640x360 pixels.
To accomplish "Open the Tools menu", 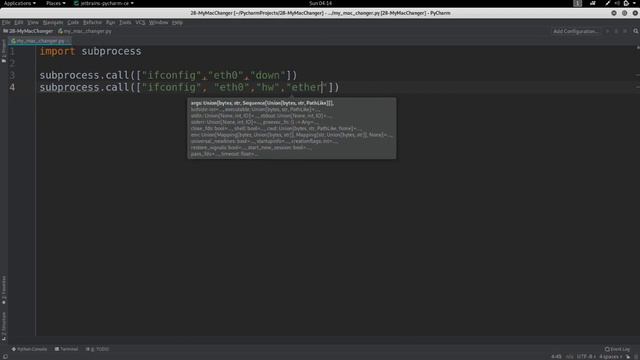I will coord(125,22).
